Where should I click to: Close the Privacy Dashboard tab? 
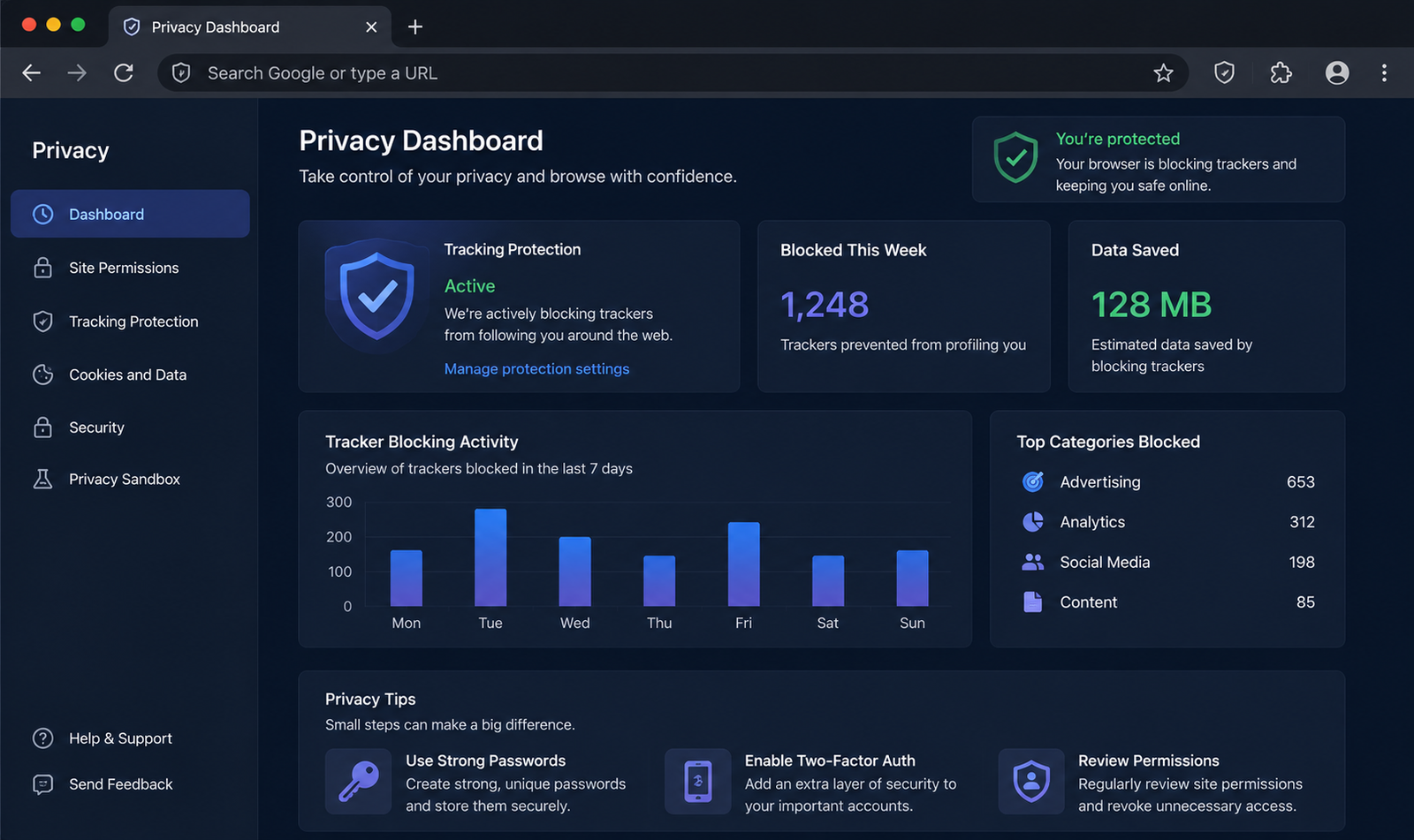pos(371,27)
